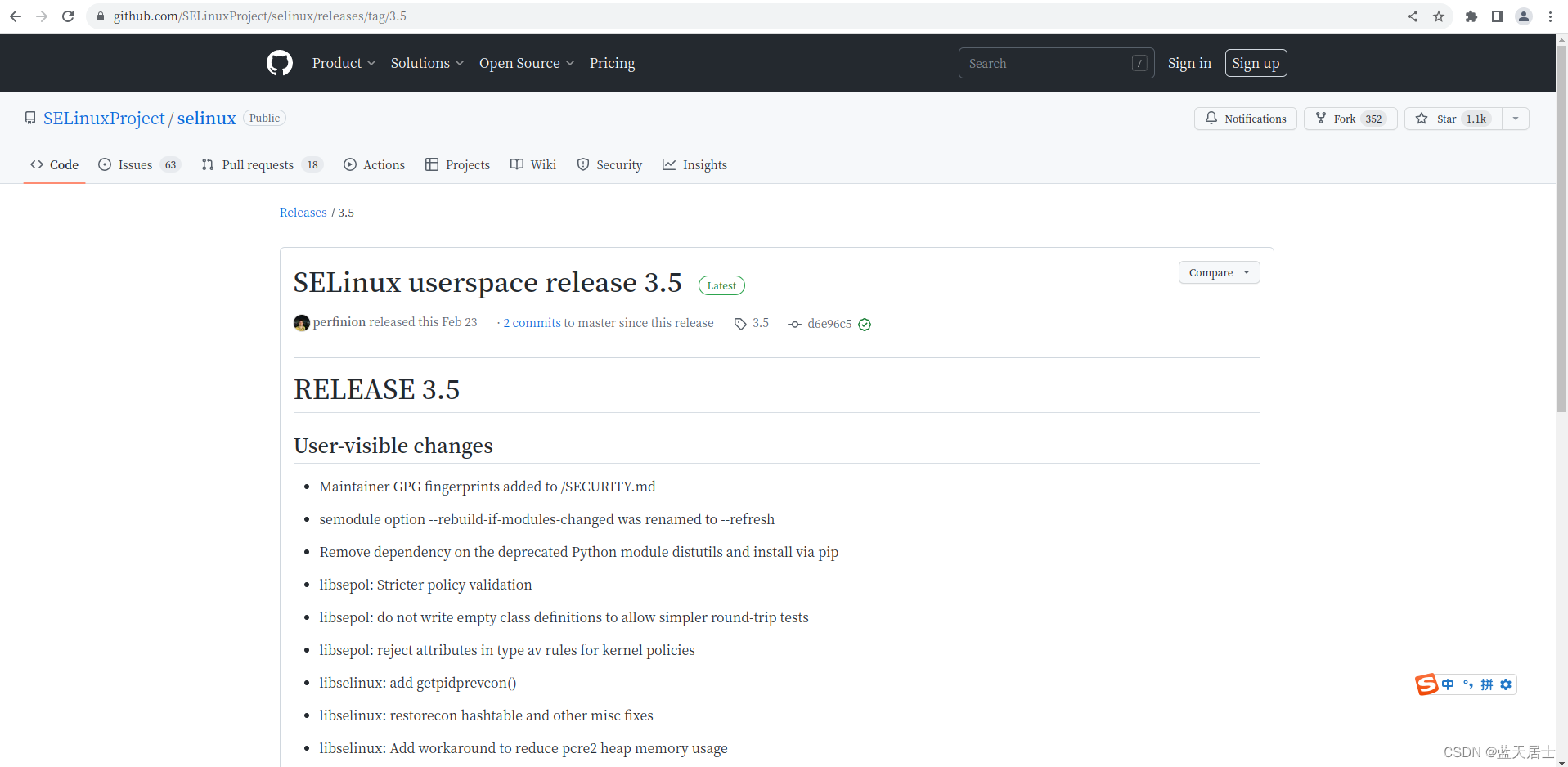The height and width of the screenshot is (767, 1568).
Task: Click the verified commit badge next to d6e96c5
Action: point(865,324)
